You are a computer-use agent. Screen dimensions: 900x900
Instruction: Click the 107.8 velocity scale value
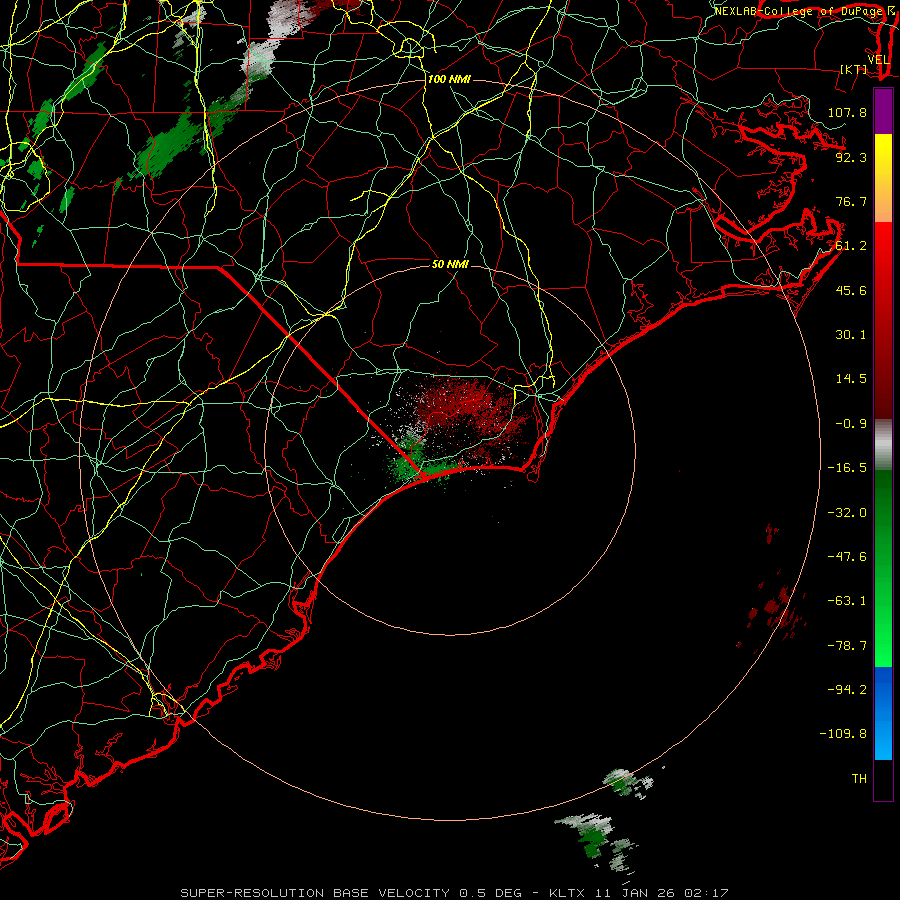[847, 112]
